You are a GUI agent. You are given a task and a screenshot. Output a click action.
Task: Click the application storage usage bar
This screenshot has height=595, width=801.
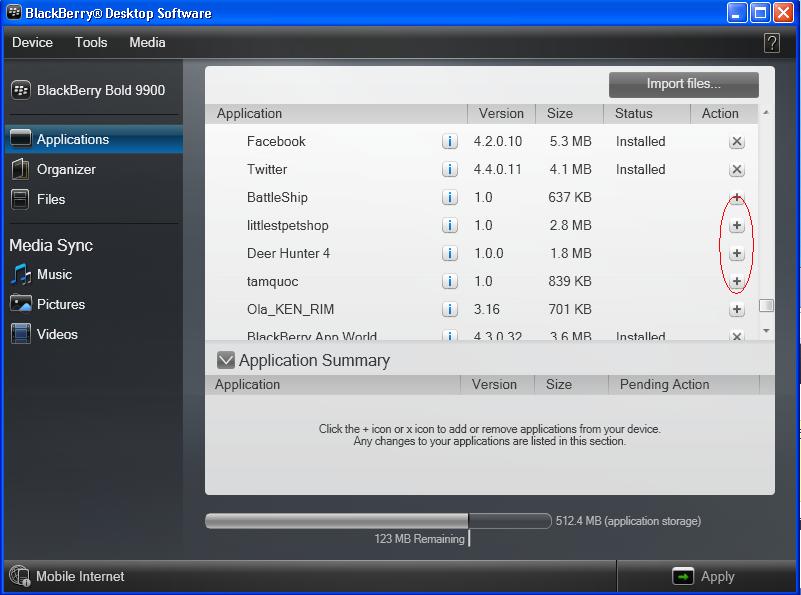click(x=378, y=521)
